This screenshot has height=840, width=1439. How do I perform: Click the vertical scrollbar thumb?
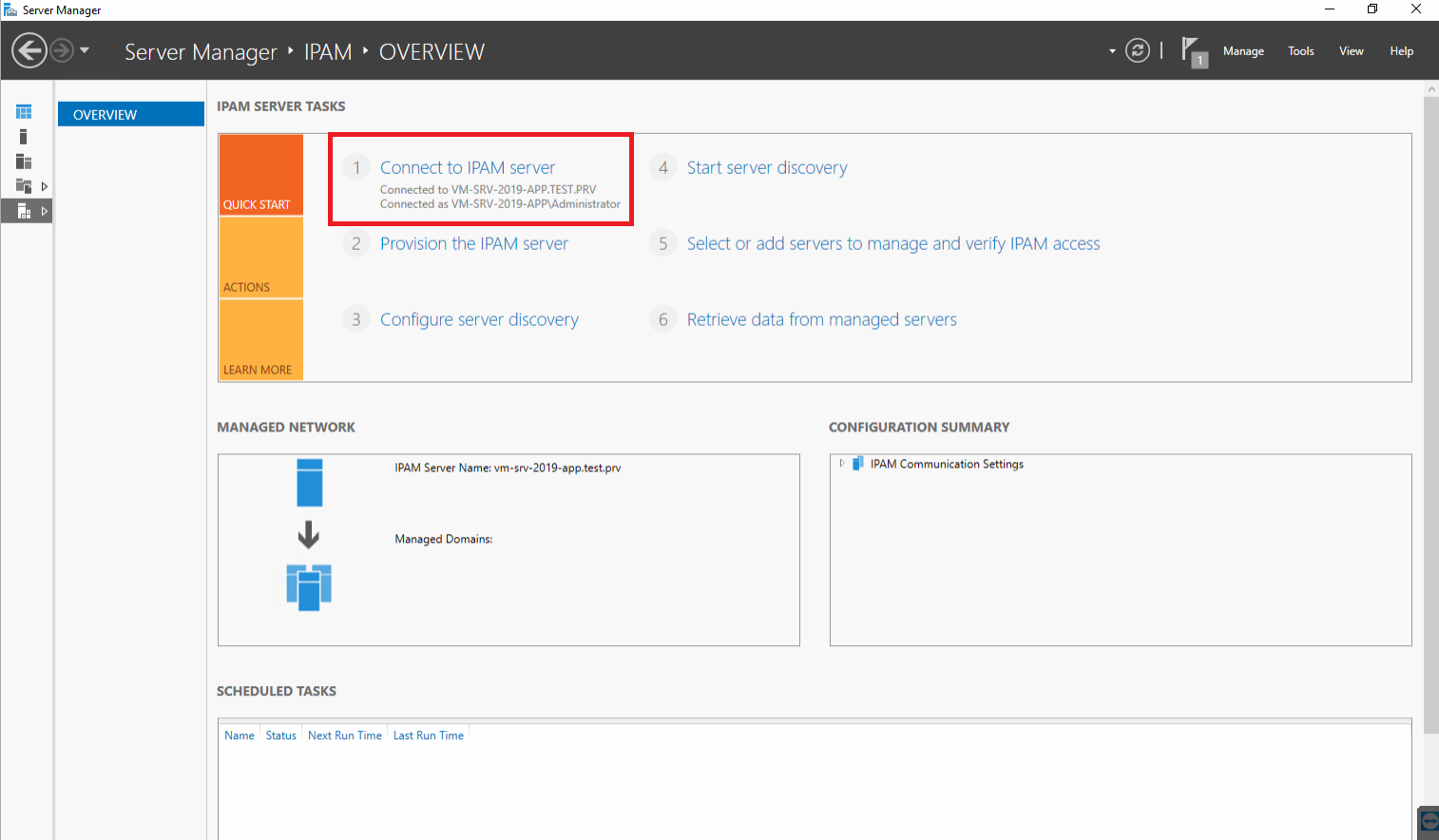point(1431,414)
